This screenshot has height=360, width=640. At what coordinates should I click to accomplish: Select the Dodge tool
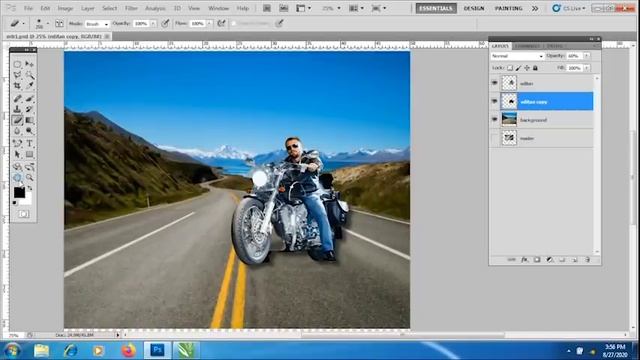coord(29,131)
